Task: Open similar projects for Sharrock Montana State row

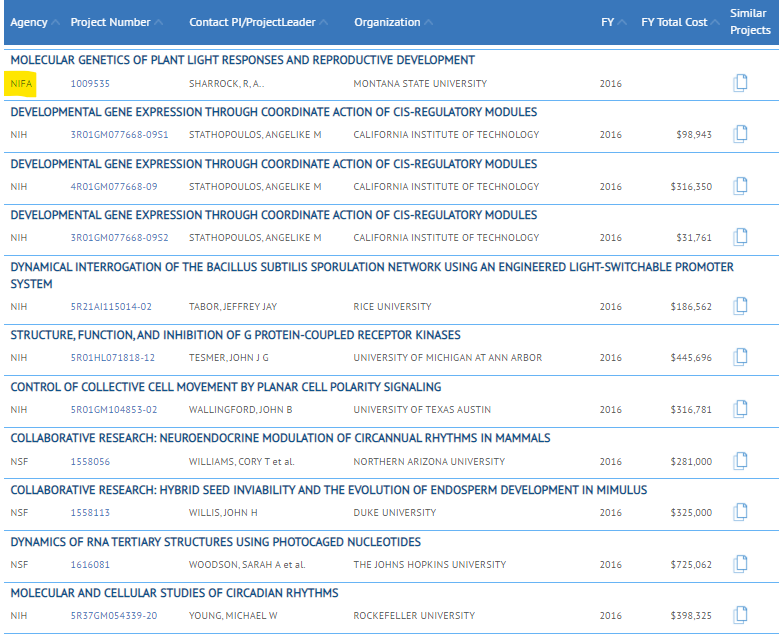Action: [740, 83]
